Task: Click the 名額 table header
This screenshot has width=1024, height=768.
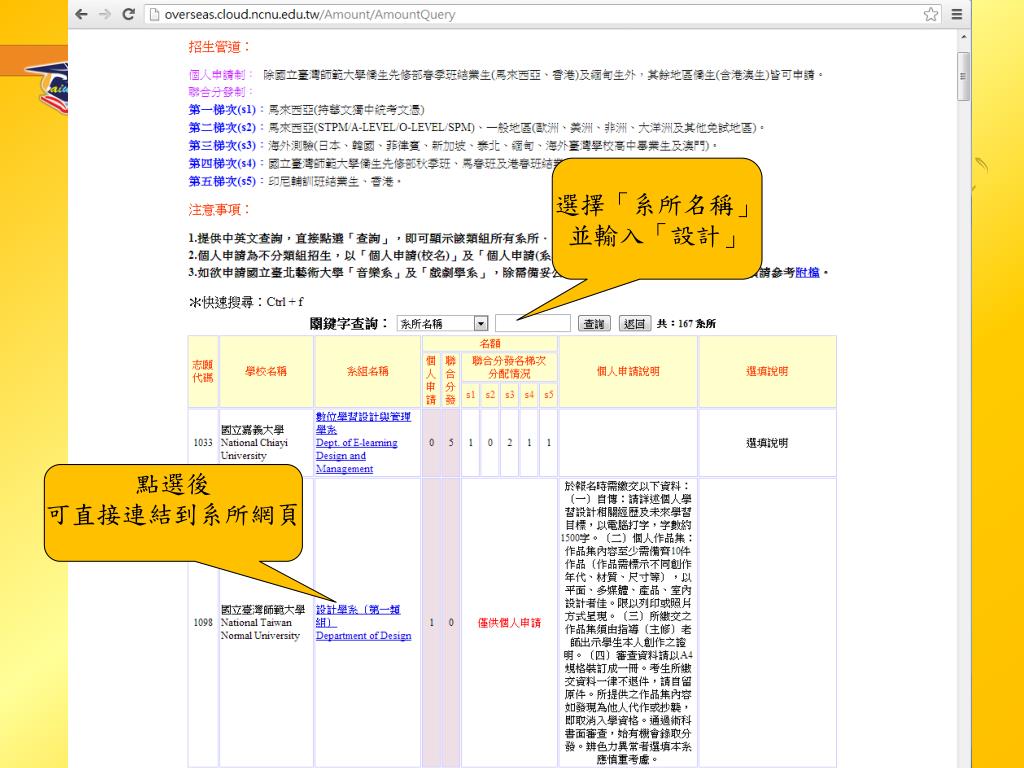Action: pyautogui.click(x=490, y=344)
